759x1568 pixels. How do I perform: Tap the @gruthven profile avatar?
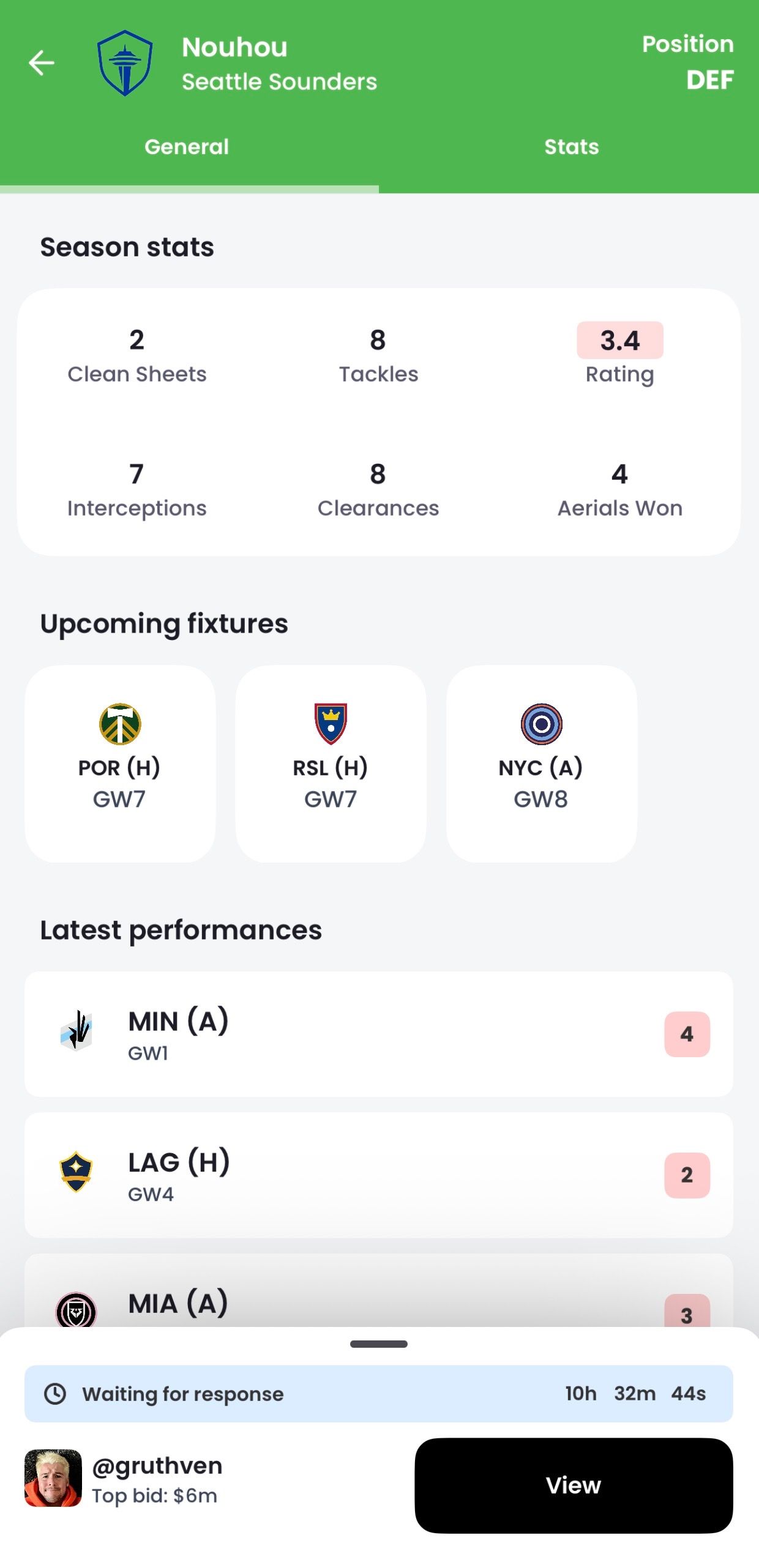53,1478
